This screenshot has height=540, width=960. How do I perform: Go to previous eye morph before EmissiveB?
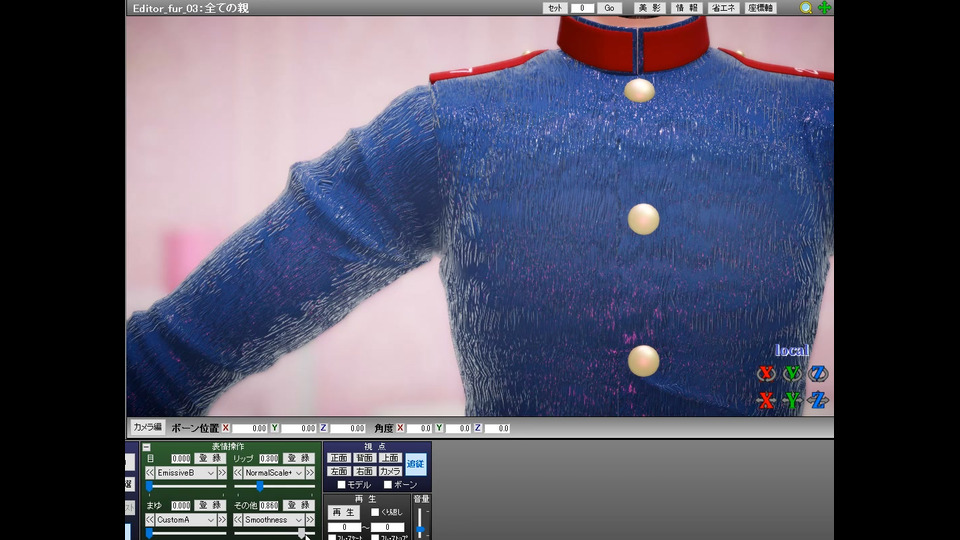tap(150, 473)
